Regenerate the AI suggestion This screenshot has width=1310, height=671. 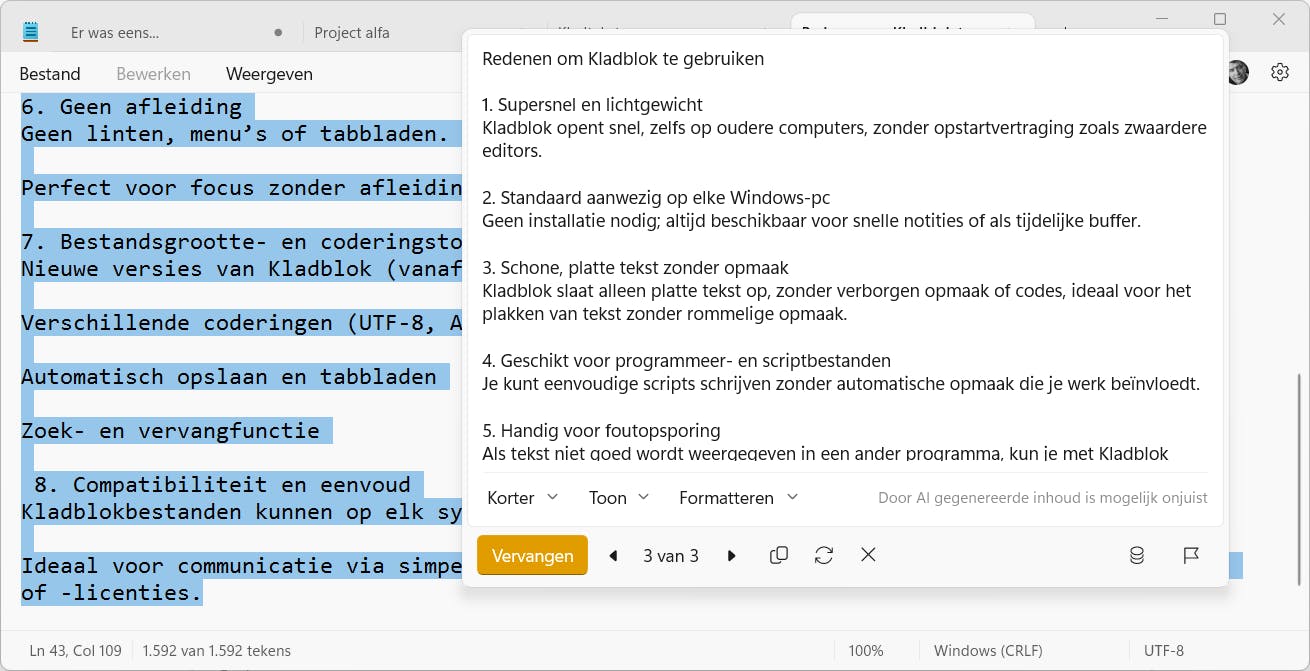823,555
